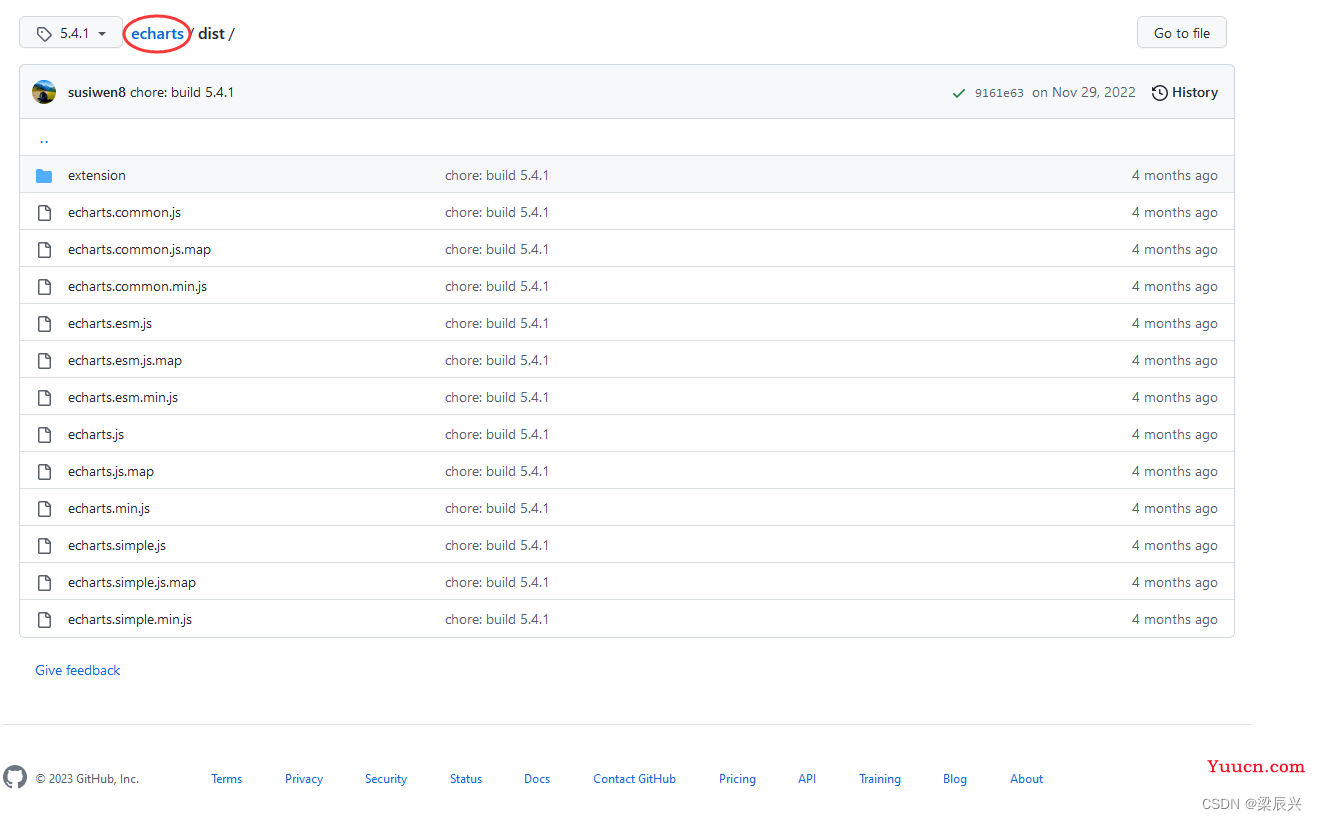The height and width of the screenshot is (821, 1317).
Task: Click the tag icon in version selector
Action: click(x=44, y=34)
